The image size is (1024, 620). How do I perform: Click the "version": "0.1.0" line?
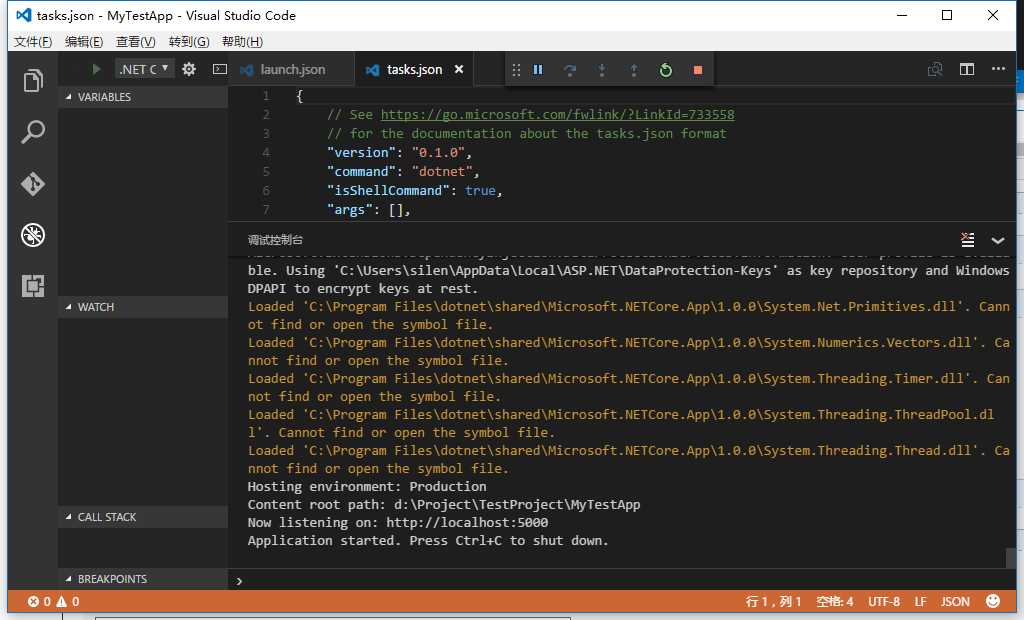(x=399, y=153)
